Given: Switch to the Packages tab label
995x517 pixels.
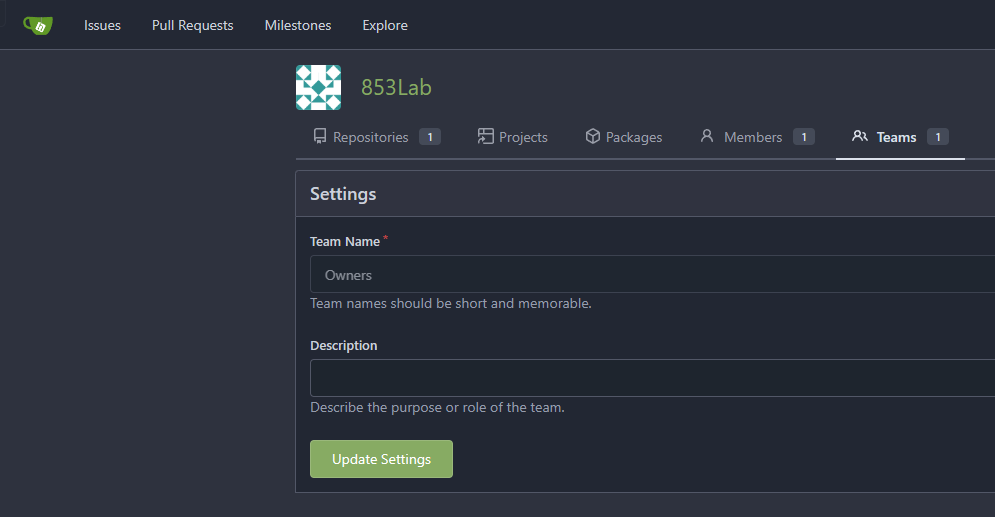Looking at the screenshot, I should pos(634,137).
